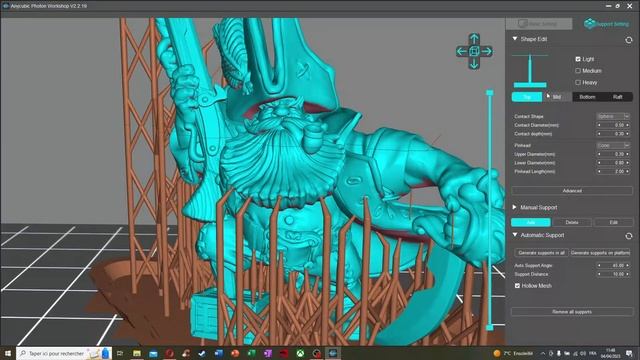
Task: Increase Lower Diameter value
Action: [x=627, y=163]
